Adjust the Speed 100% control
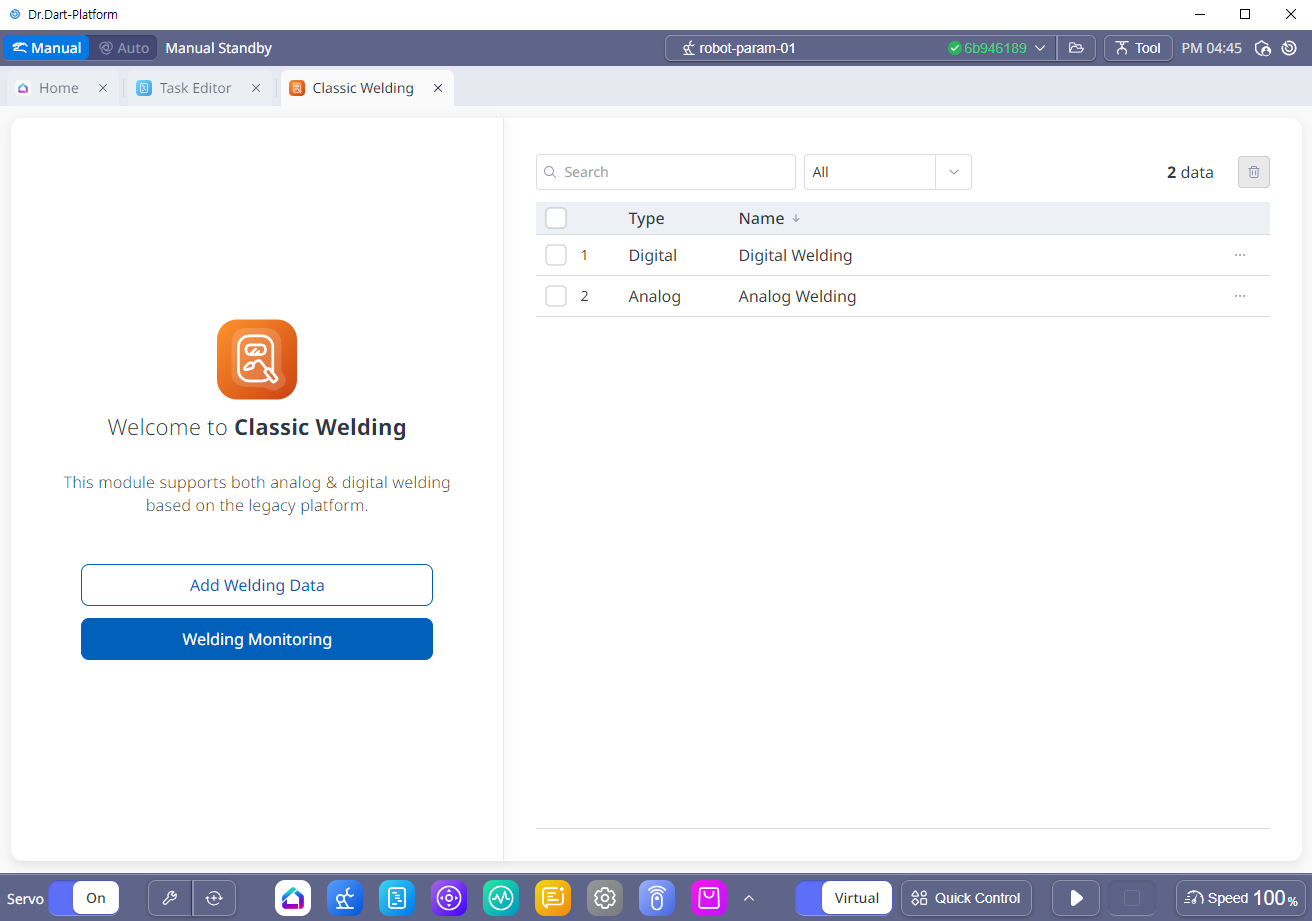 (1240, 898)
